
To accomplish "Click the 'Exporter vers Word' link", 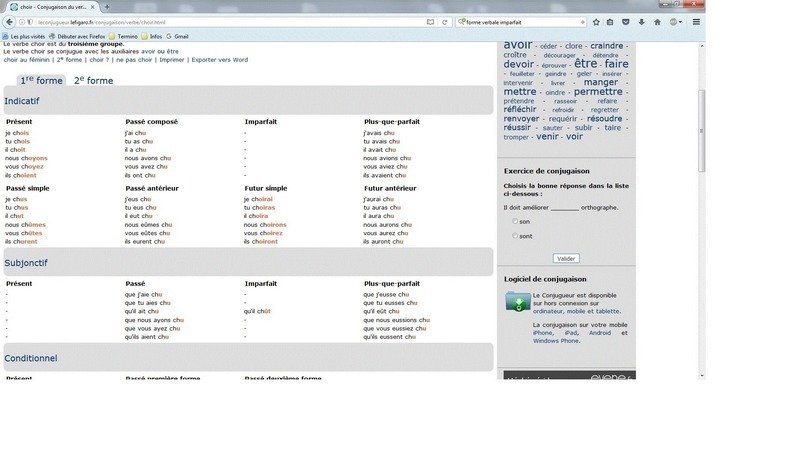I will point(219,60).
